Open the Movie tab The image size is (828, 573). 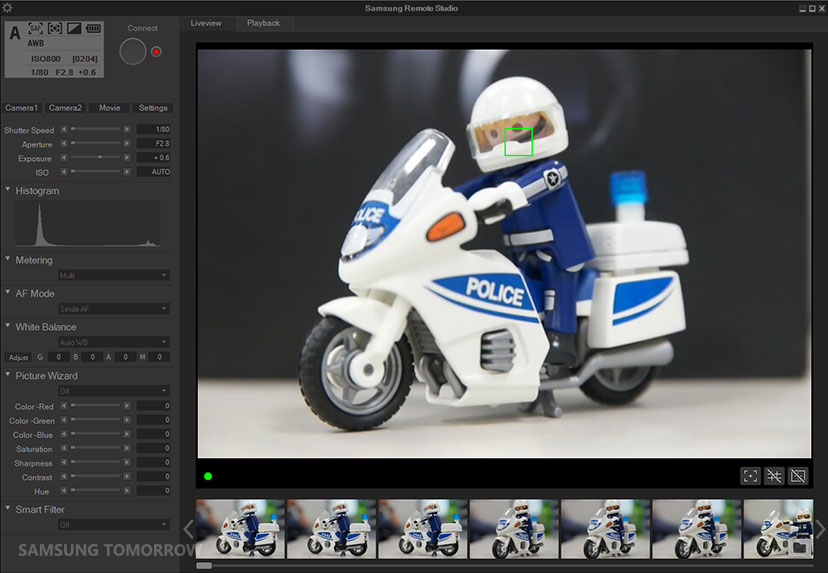coord(109,108)
